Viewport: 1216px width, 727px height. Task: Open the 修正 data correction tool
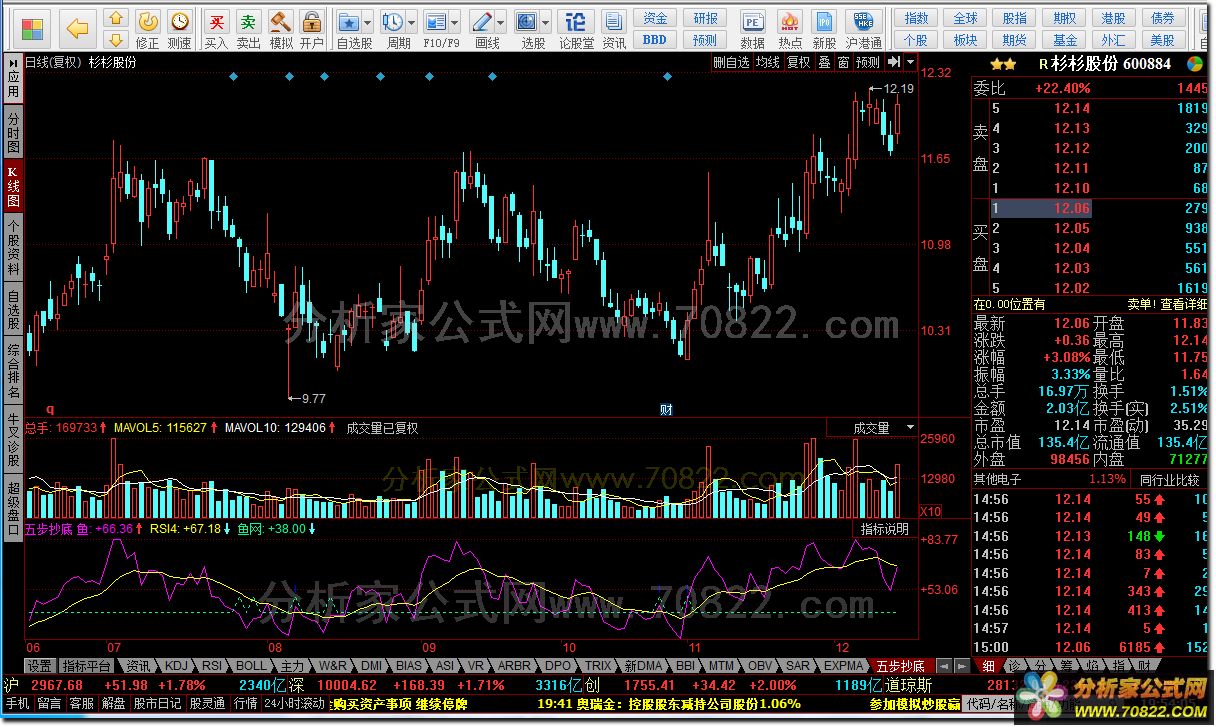click(x=147, y=29)
